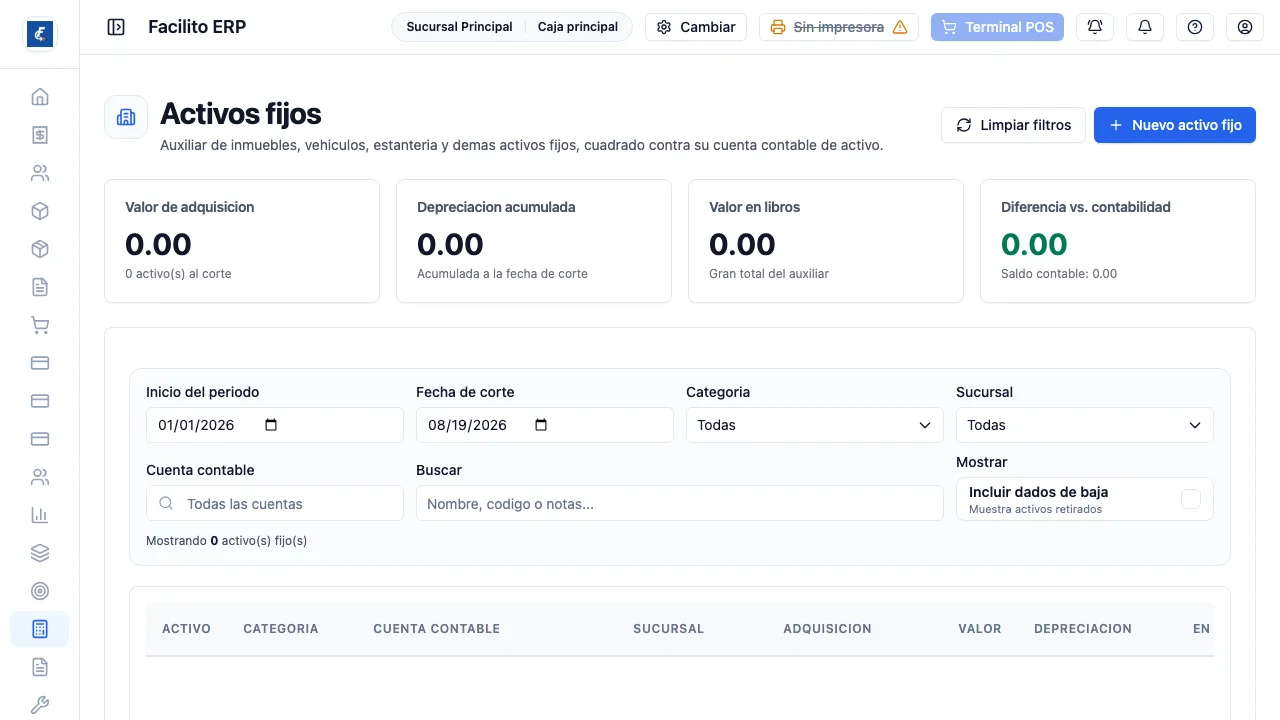This screenshot has width=1280, height=720.
Task: Open calendar picker for Fecha de corte
Action: [x=541, y=425]
